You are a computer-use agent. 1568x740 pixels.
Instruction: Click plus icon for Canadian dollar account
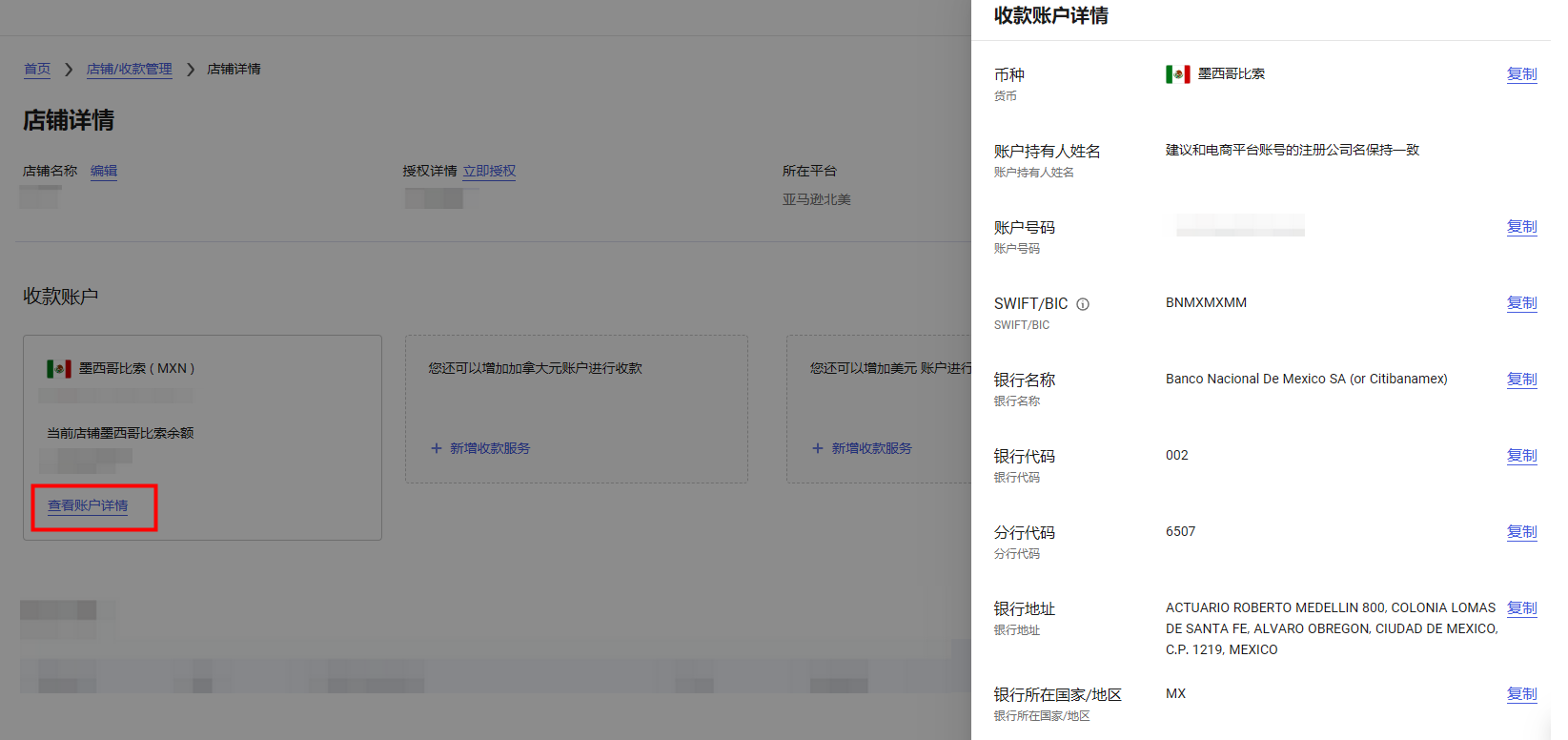coord(437,448)
